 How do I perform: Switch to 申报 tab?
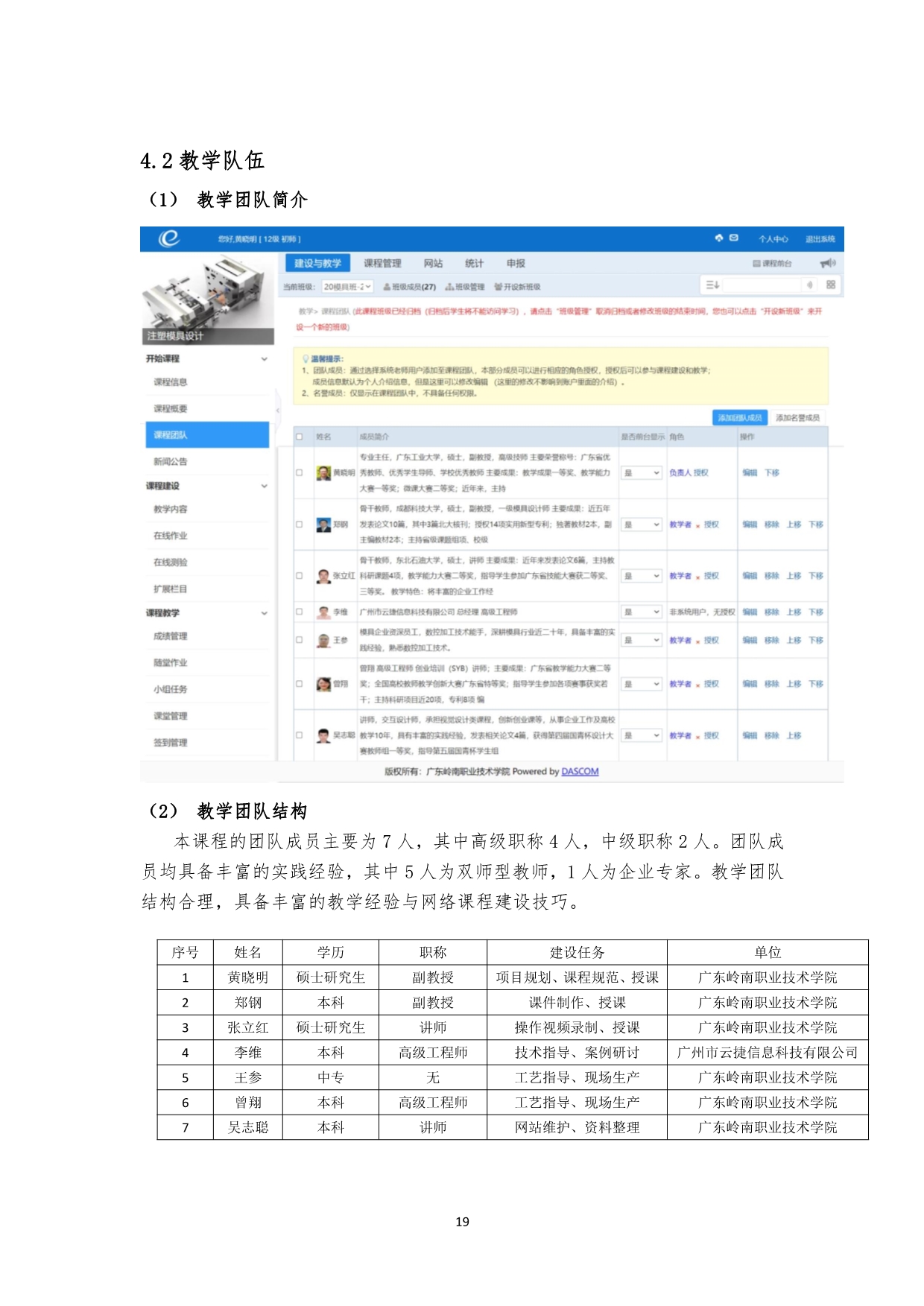point(516,263)
